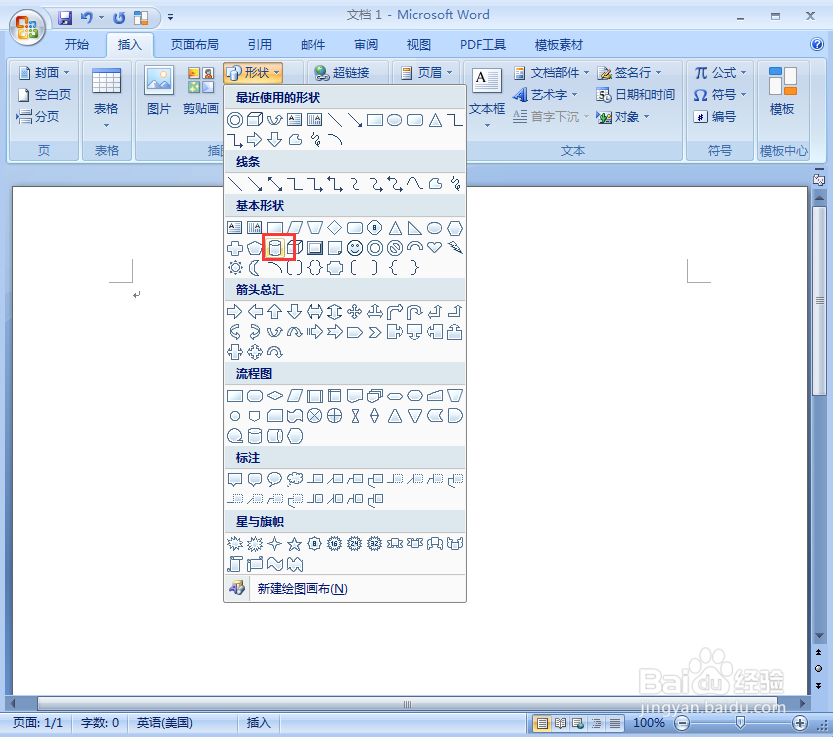
Task: Select the can (cylinder) shape in basic shapes
Action: click(275, 248)
